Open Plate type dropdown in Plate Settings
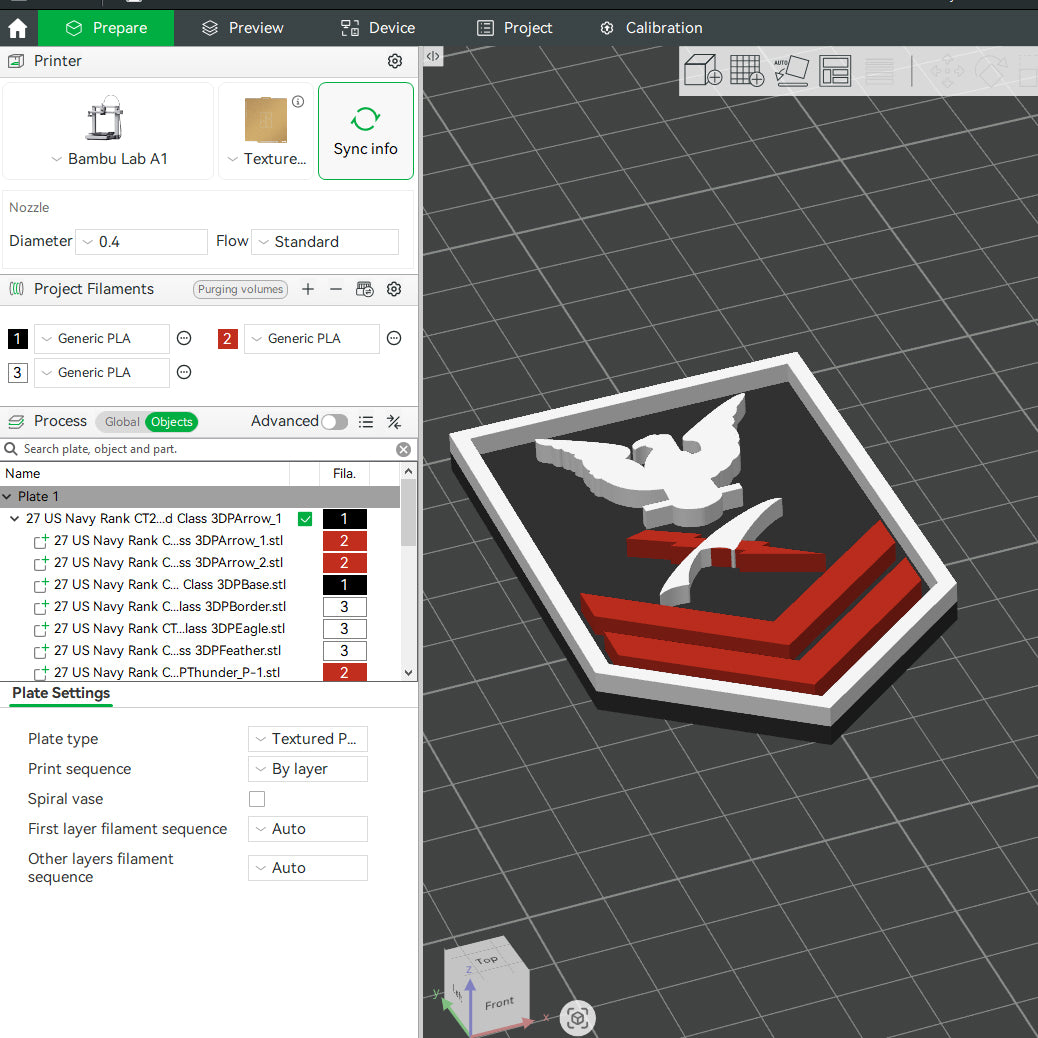Screen dimensions: 1038x1038 tap(308, 739)
